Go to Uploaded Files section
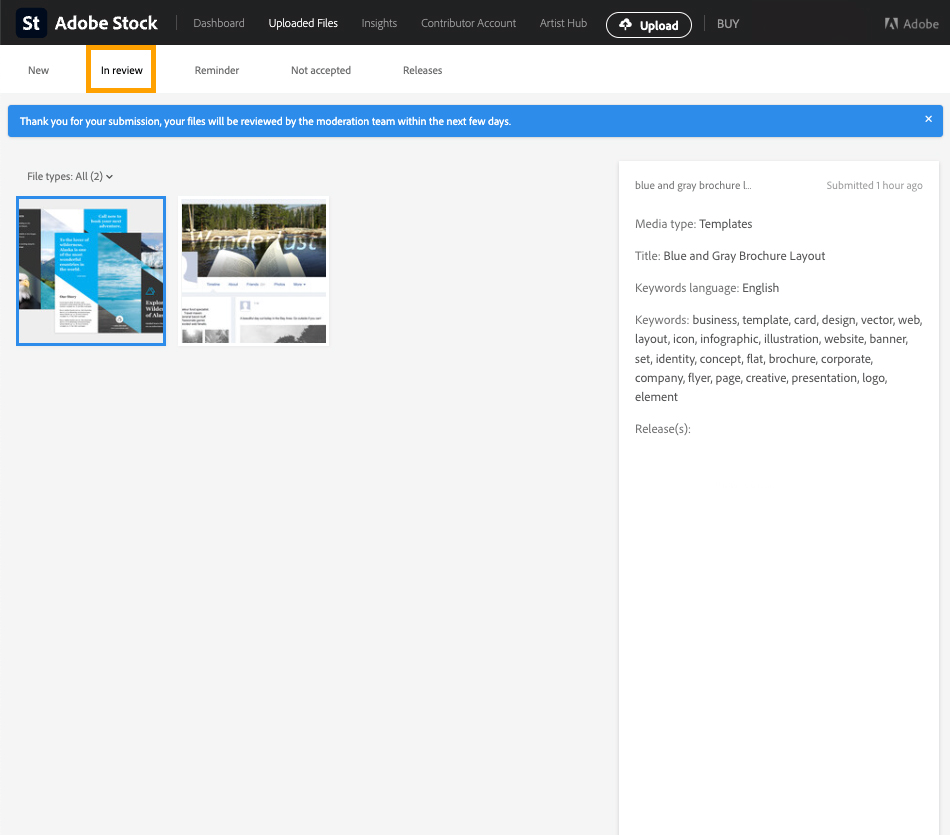Screen dimensions: 950x835 [x=303, y=23]
